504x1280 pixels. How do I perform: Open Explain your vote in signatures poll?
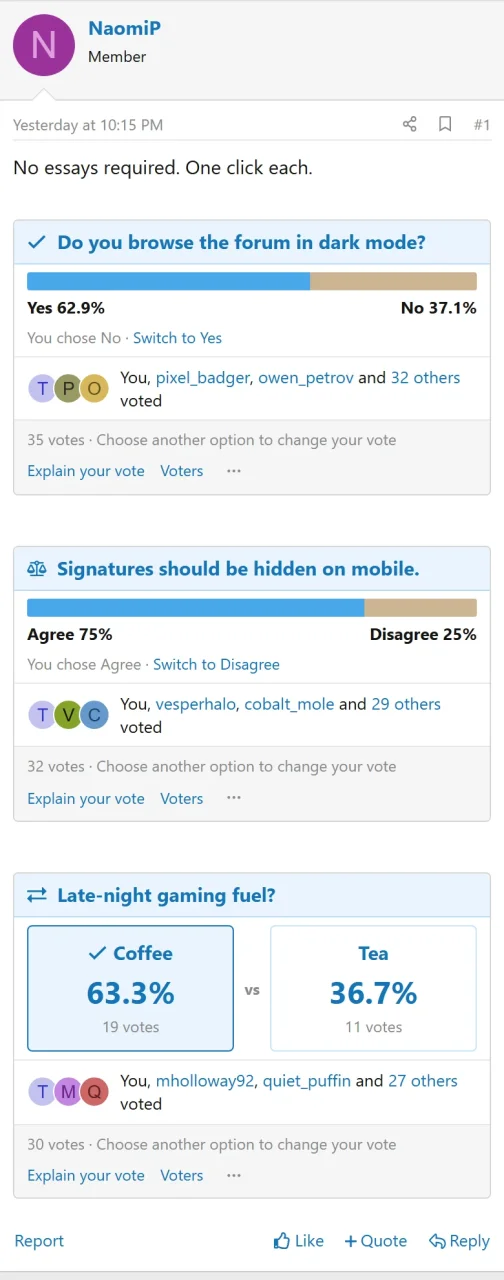coord(86,798)
